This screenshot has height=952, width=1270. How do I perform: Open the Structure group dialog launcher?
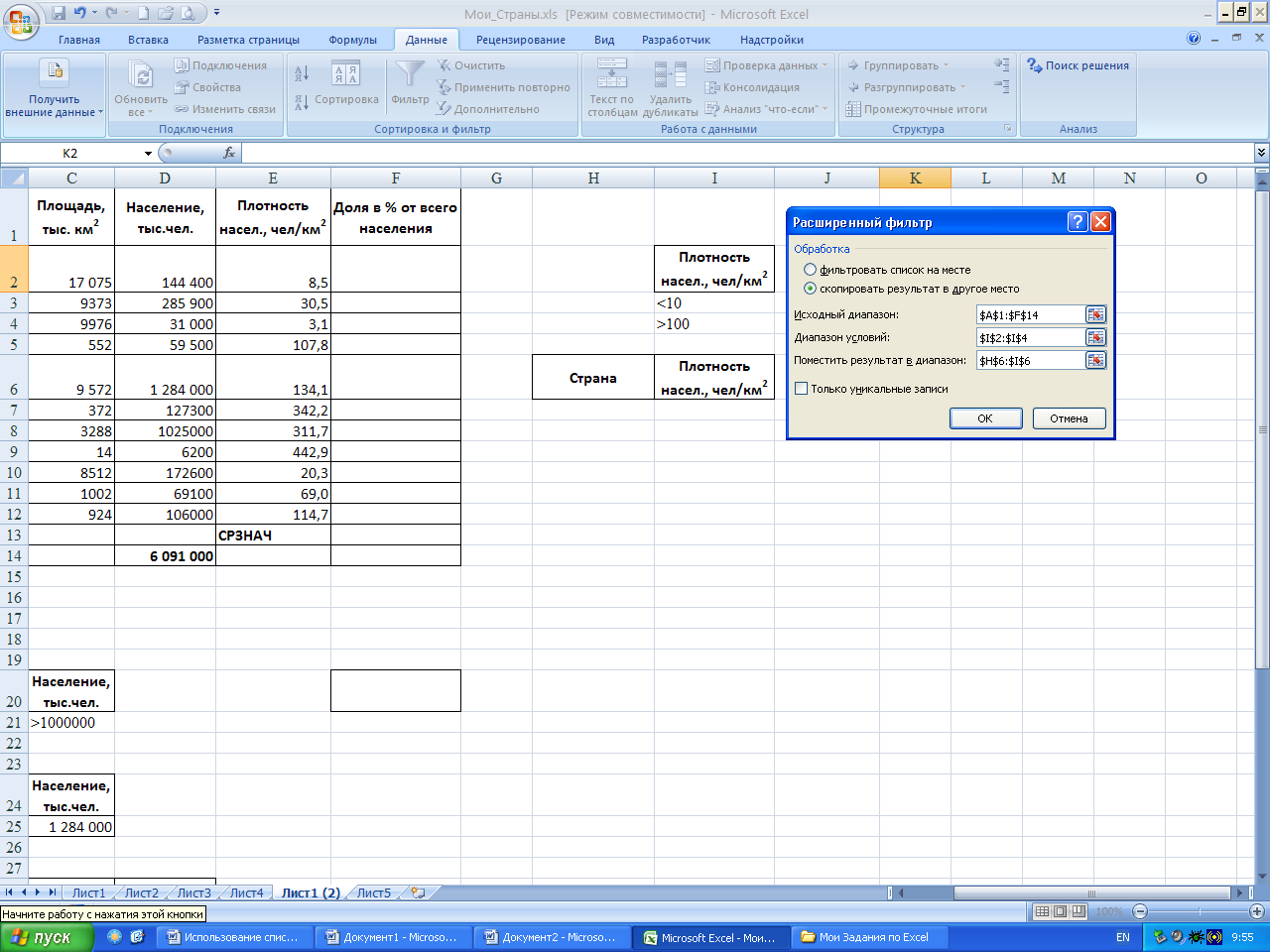coord(1008,129)
